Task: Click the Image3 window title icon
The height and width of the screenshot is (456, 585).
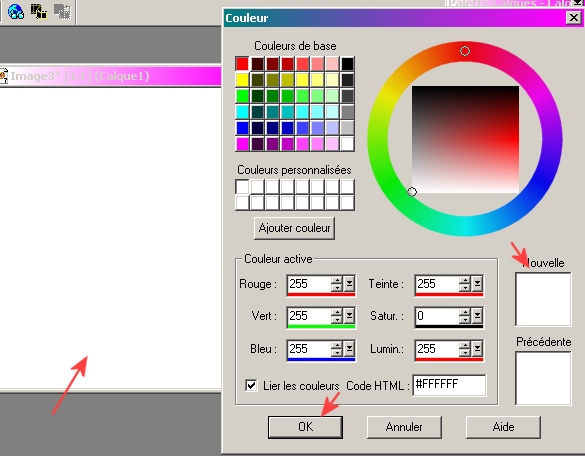Action: tap(3, 76)
